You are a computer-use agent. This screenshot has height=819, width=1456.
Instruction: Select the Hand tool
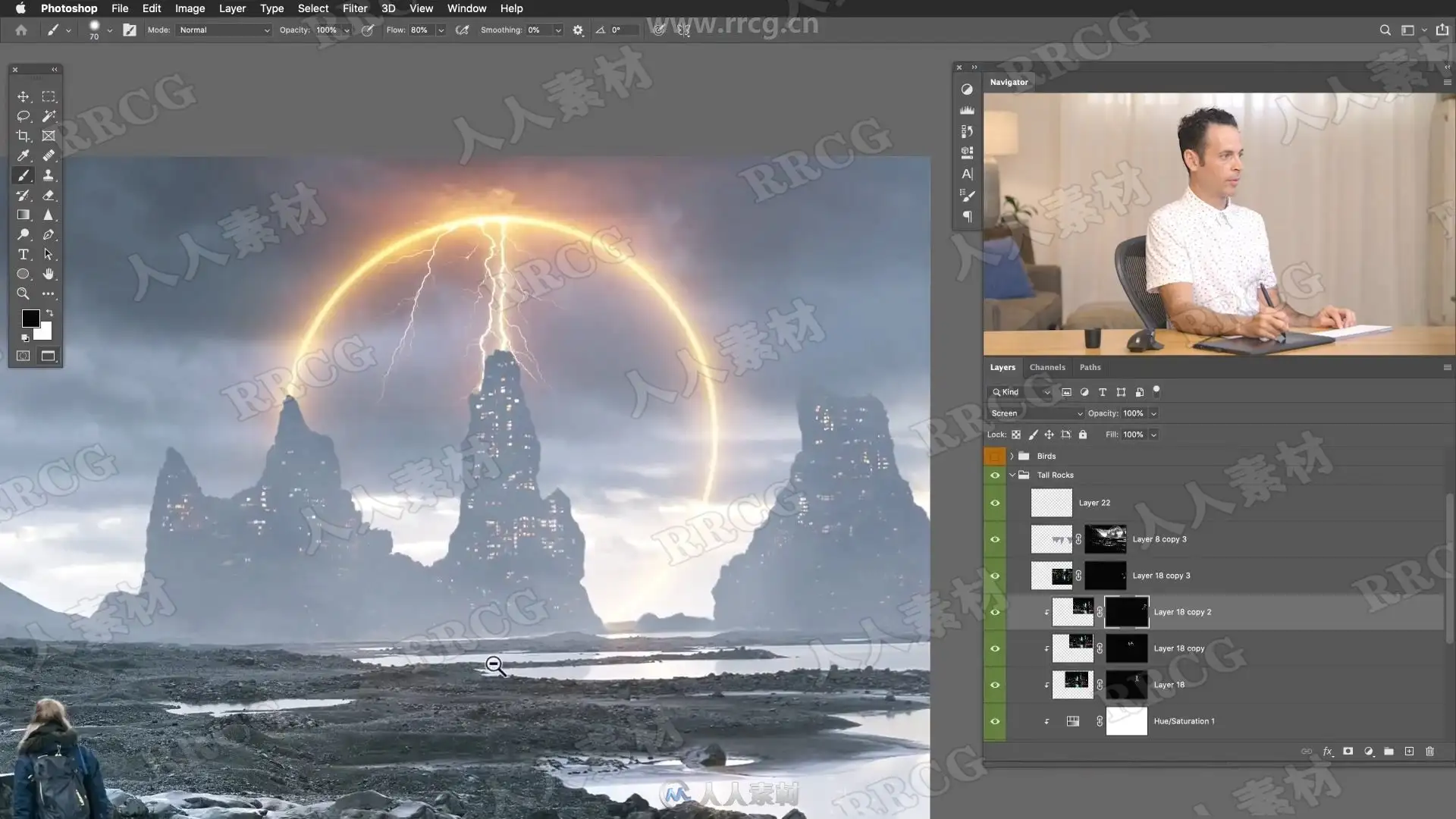click(x=49, y=274)
